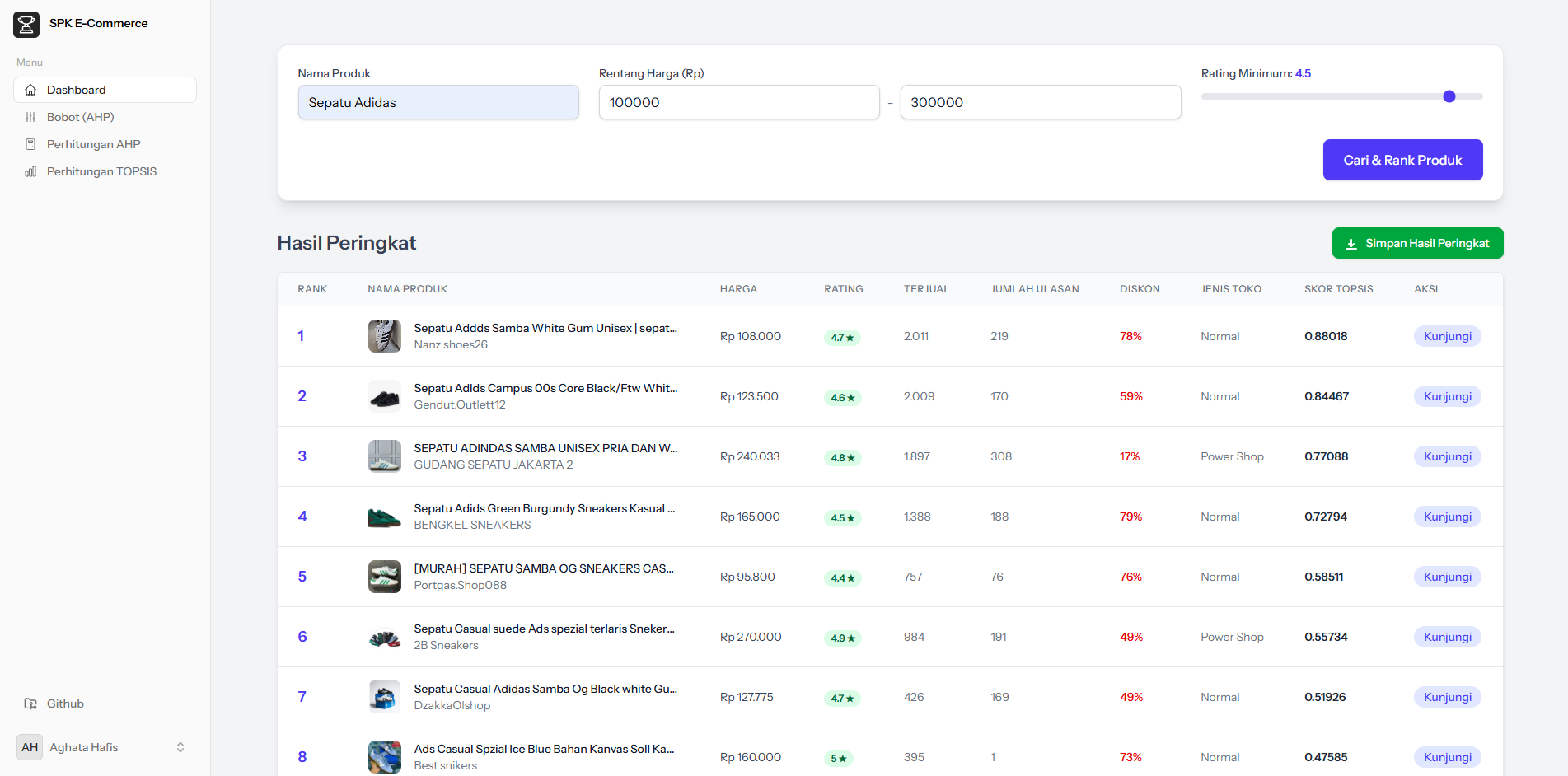Visit the rank 1 product via Kunjungi

coord(1447,336)
